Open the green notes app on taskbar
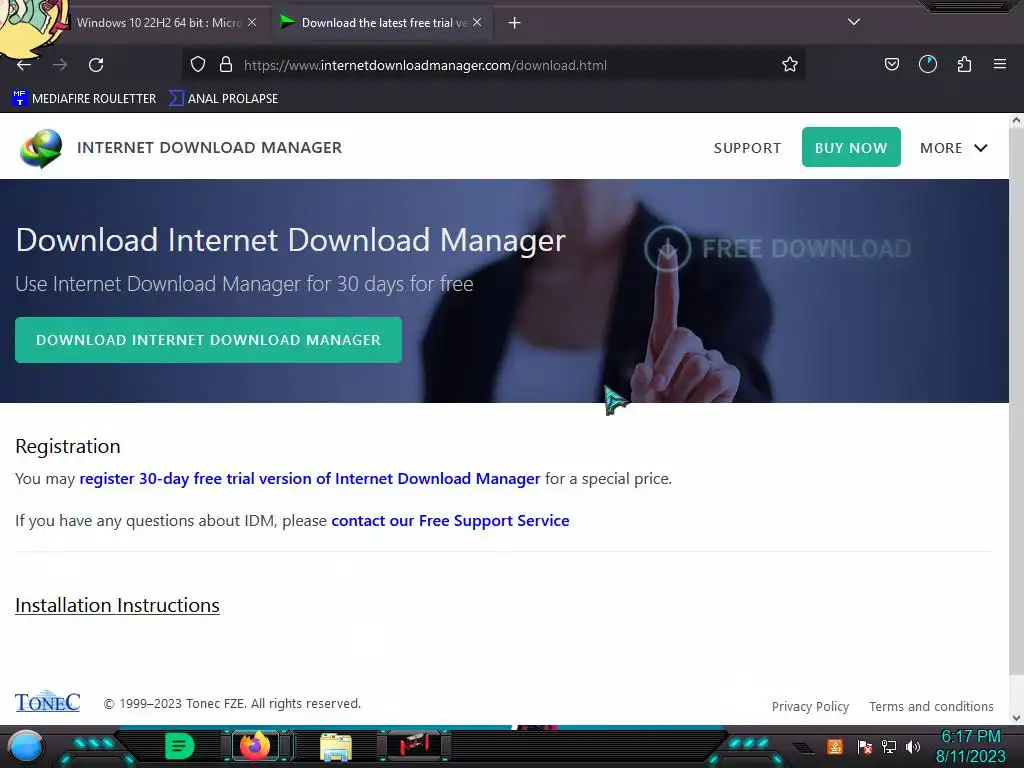 pos(180,746)
